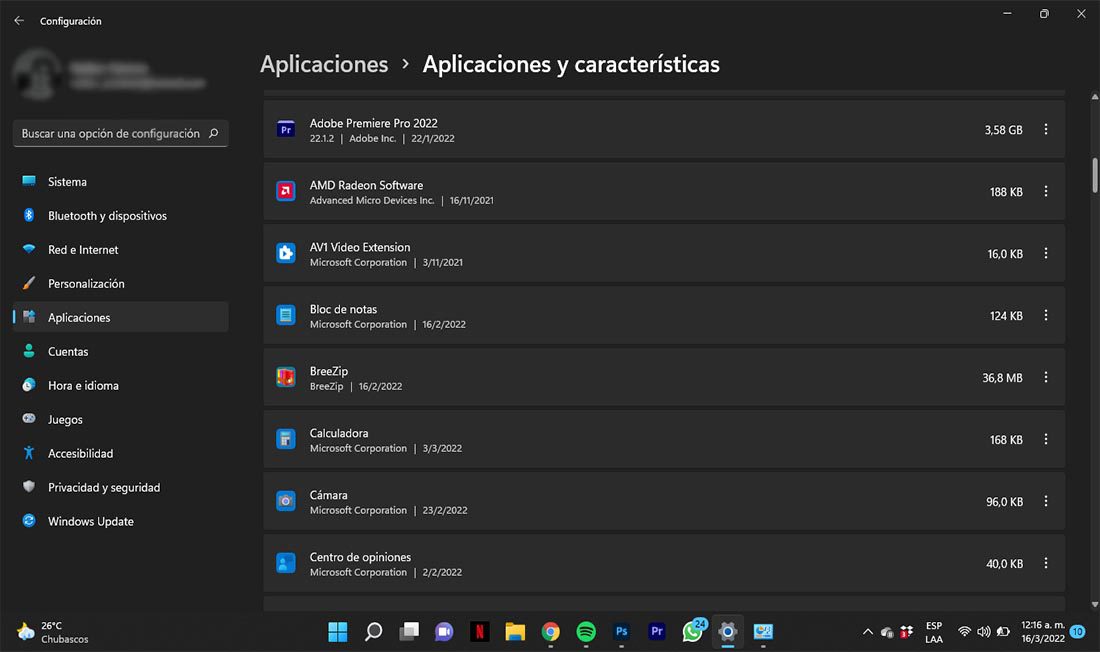Click the Cámara app icon
1100x652 pixels.
click(286, 501)
